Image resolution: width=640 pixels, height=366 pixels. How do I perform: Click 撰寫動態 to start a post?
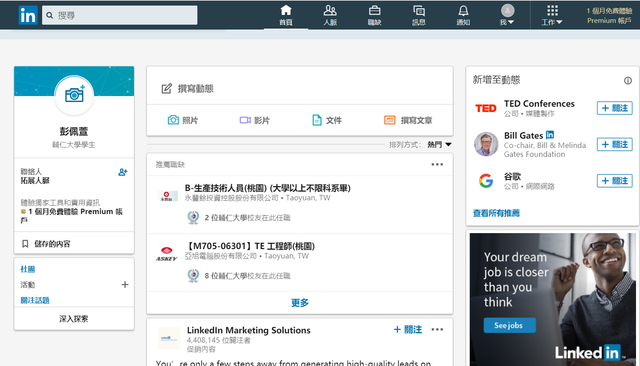click(196, 89)
